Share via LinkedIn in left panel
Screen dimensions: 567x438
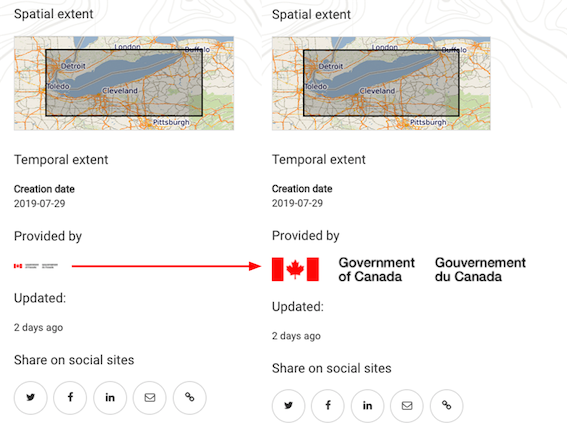110,397
